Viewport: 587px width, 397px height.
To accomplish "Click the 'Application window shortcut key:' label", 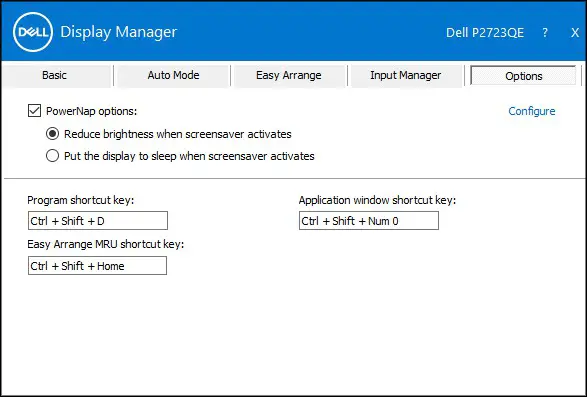I will [x=377, y=200].
